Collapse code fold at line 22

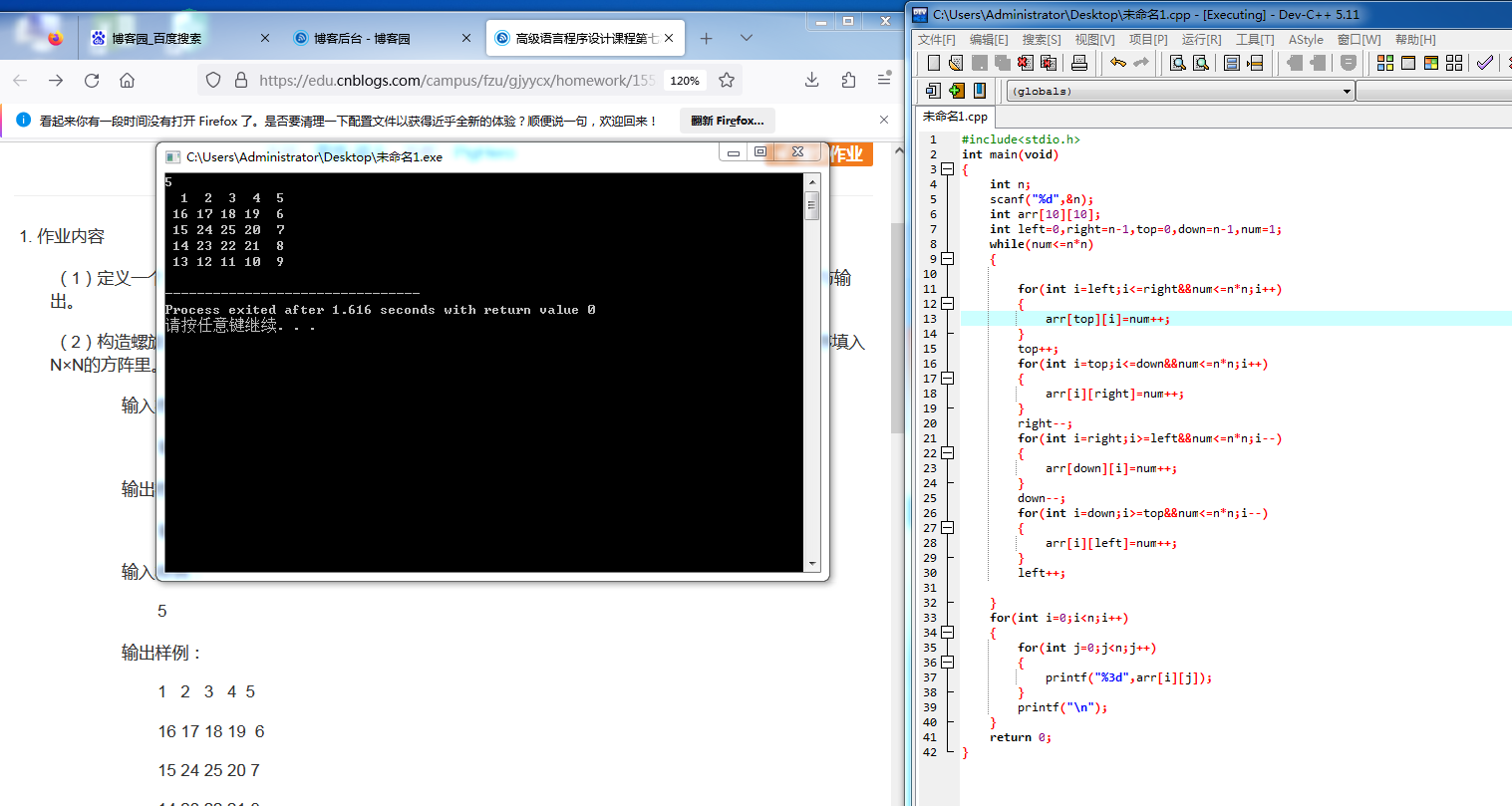coord(947,453)
